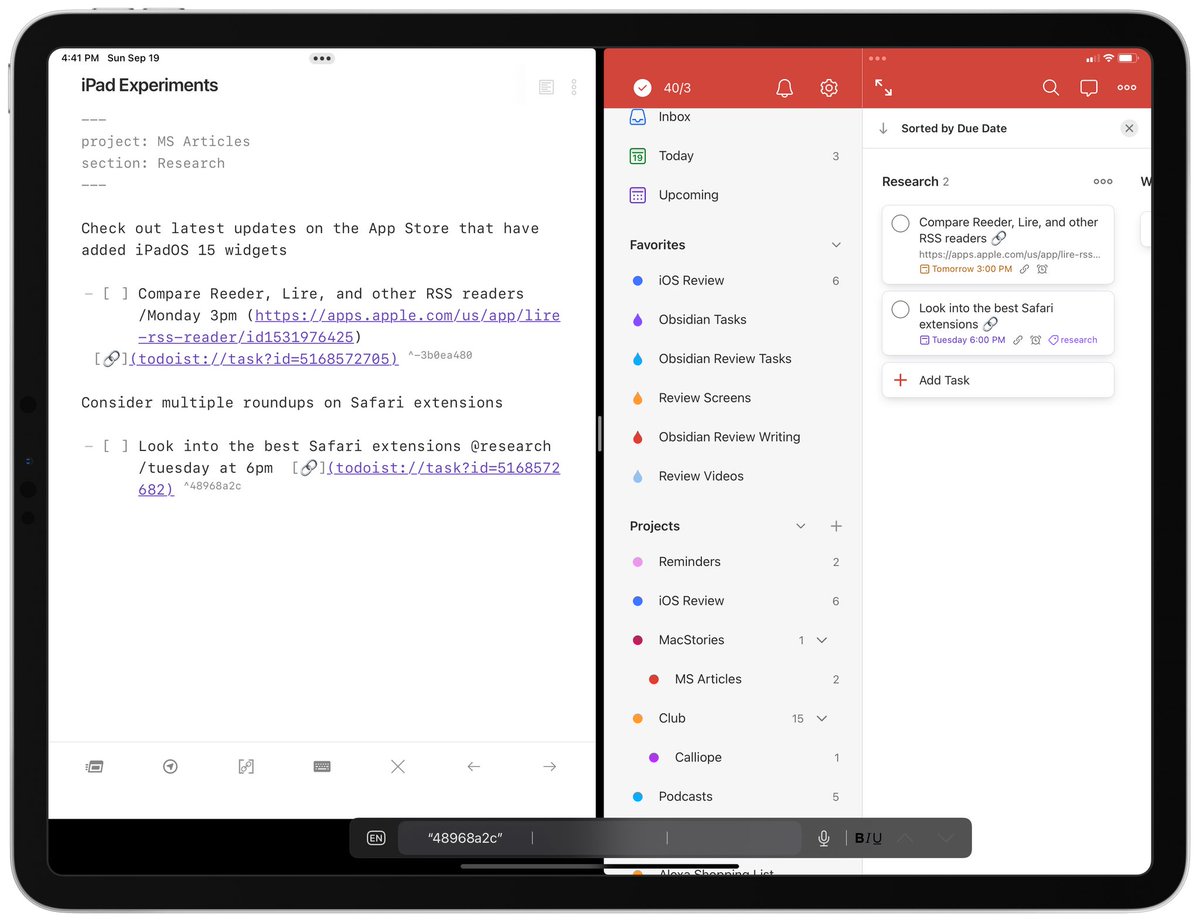1200x923 pixels.
Task: Add Task in Research section
Action: 998,380
